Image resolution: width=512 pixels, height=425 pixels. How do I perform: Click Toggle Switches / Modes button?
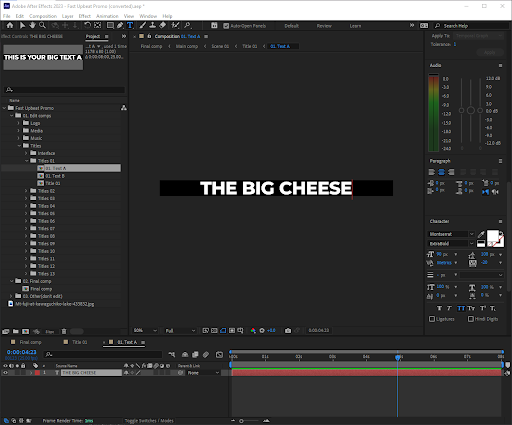coord(149,421)
